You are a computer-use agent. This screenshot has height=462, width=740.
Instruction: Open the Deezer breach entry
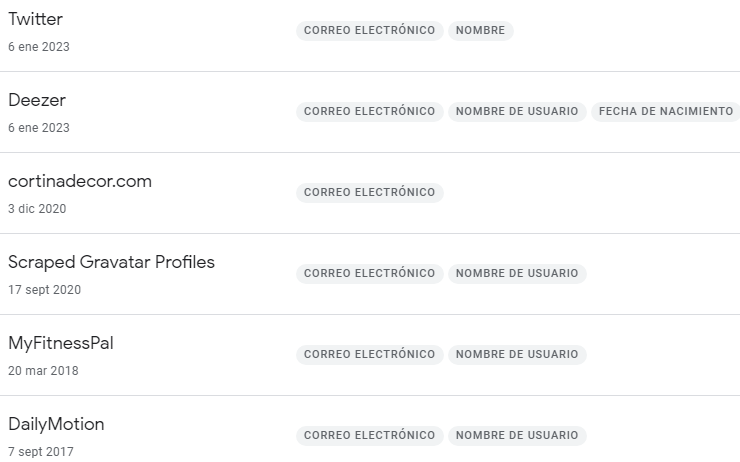click(x=37, y=101)
